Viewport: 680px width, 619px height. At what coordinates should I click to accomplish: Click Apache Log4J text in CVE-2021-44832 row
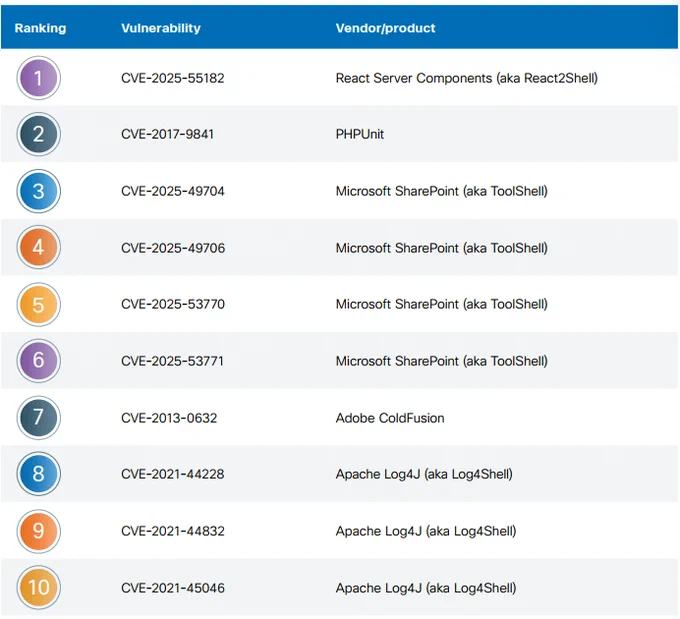426,531
